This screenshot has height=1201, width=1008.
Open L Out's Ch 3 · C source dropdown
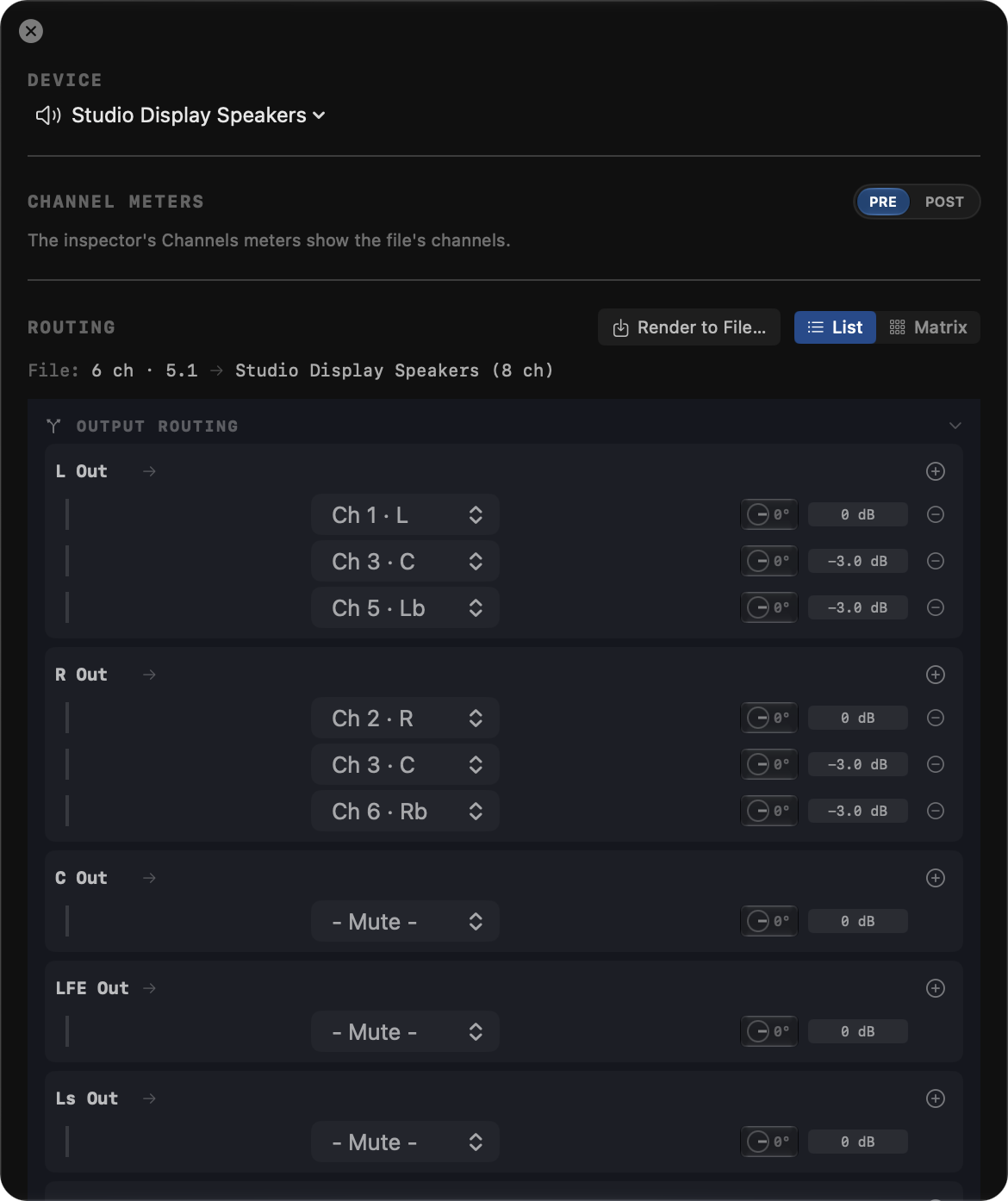coord(405,562)
